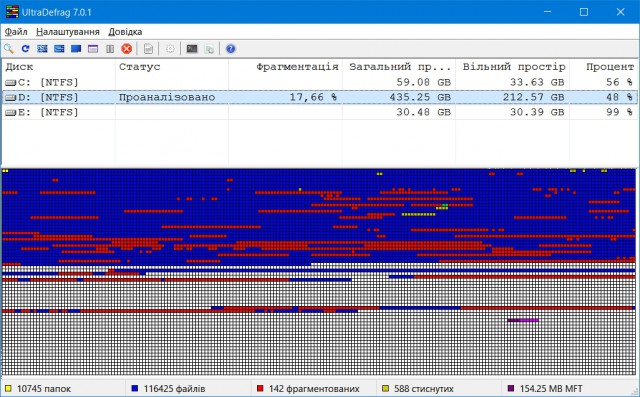Click the drive icon for E: volume

pyautogui.click(x=11, y=113)
